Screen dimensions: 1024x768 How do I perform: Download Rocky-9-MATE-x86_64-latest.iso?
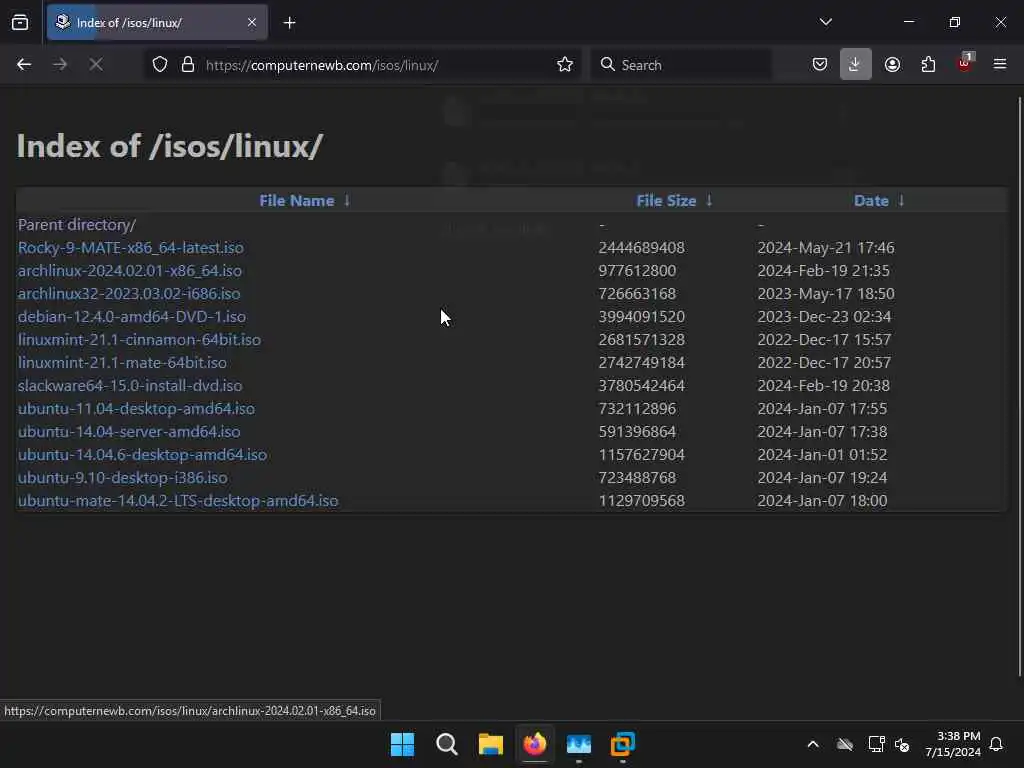tap(131, 248)
